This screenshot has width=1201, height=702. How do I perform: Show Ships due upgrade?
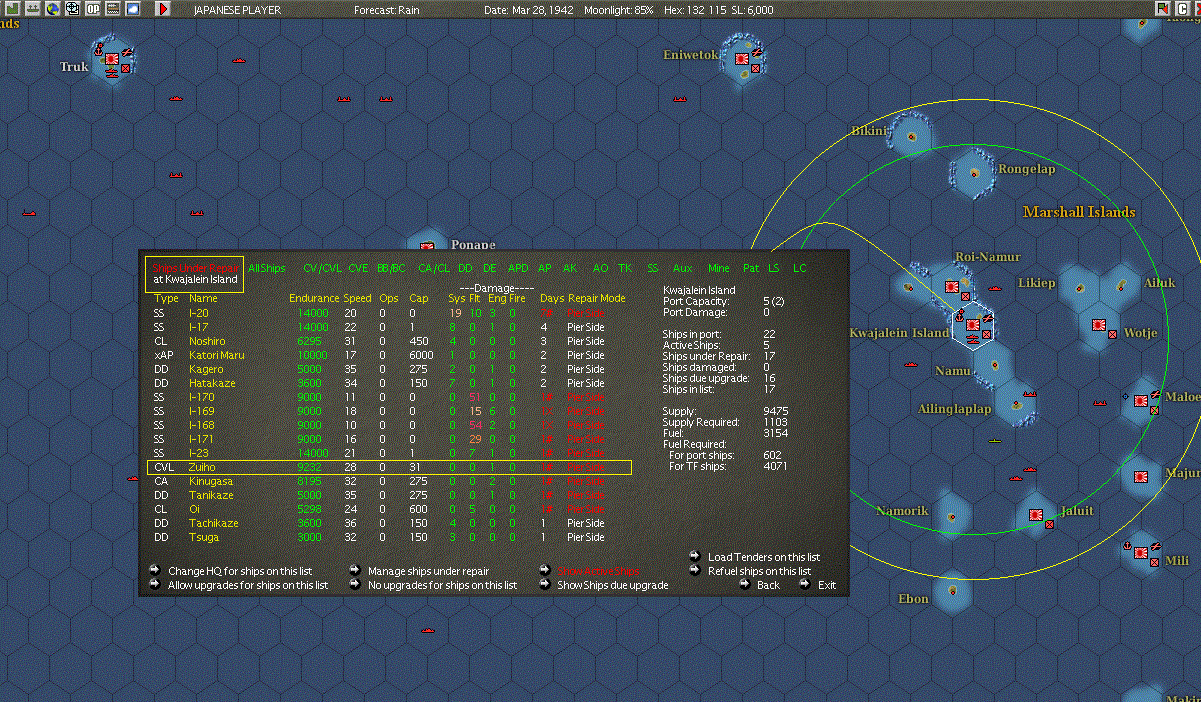pos(612,585)
